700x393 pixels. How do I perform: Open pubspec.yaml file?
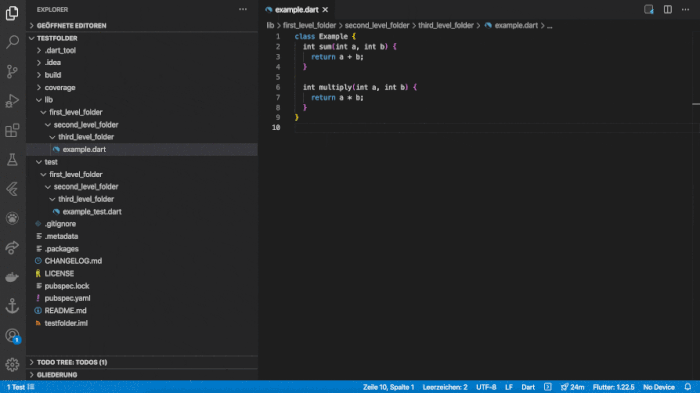(x=142, y=298)
